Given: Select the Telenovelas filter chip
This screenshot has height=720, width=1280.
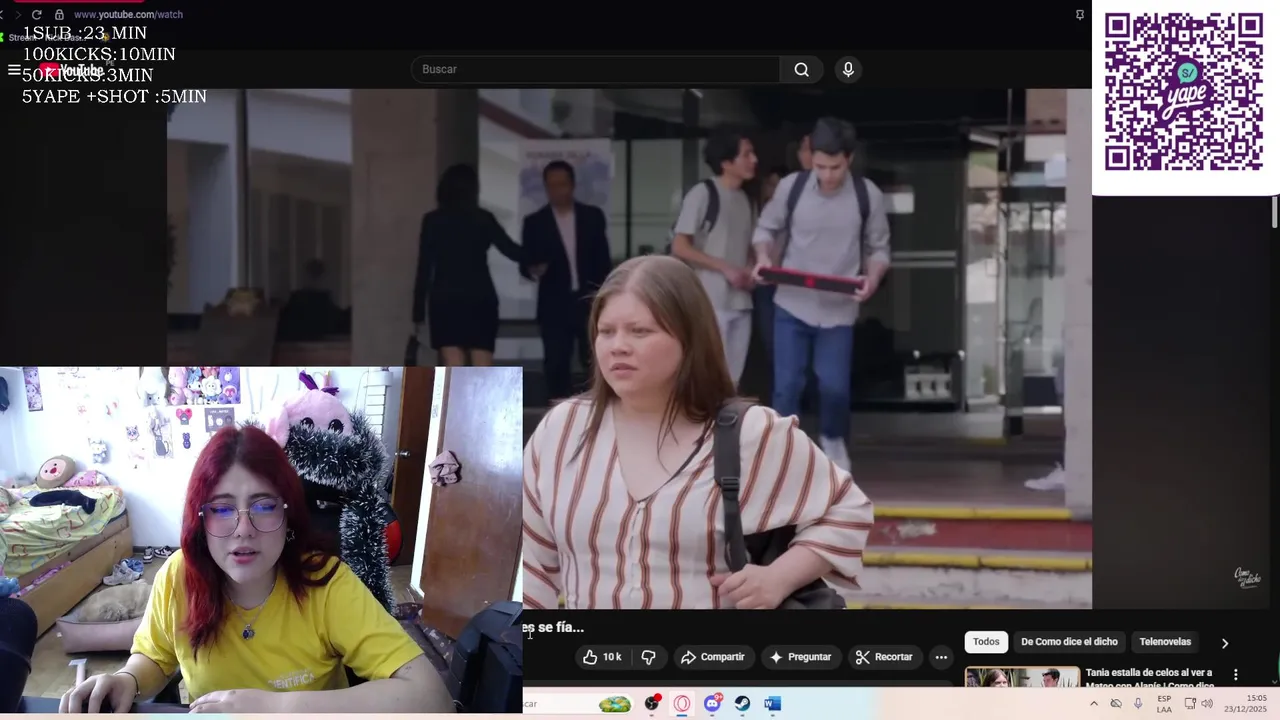Looking at the screenshot, I should 1165,642.
